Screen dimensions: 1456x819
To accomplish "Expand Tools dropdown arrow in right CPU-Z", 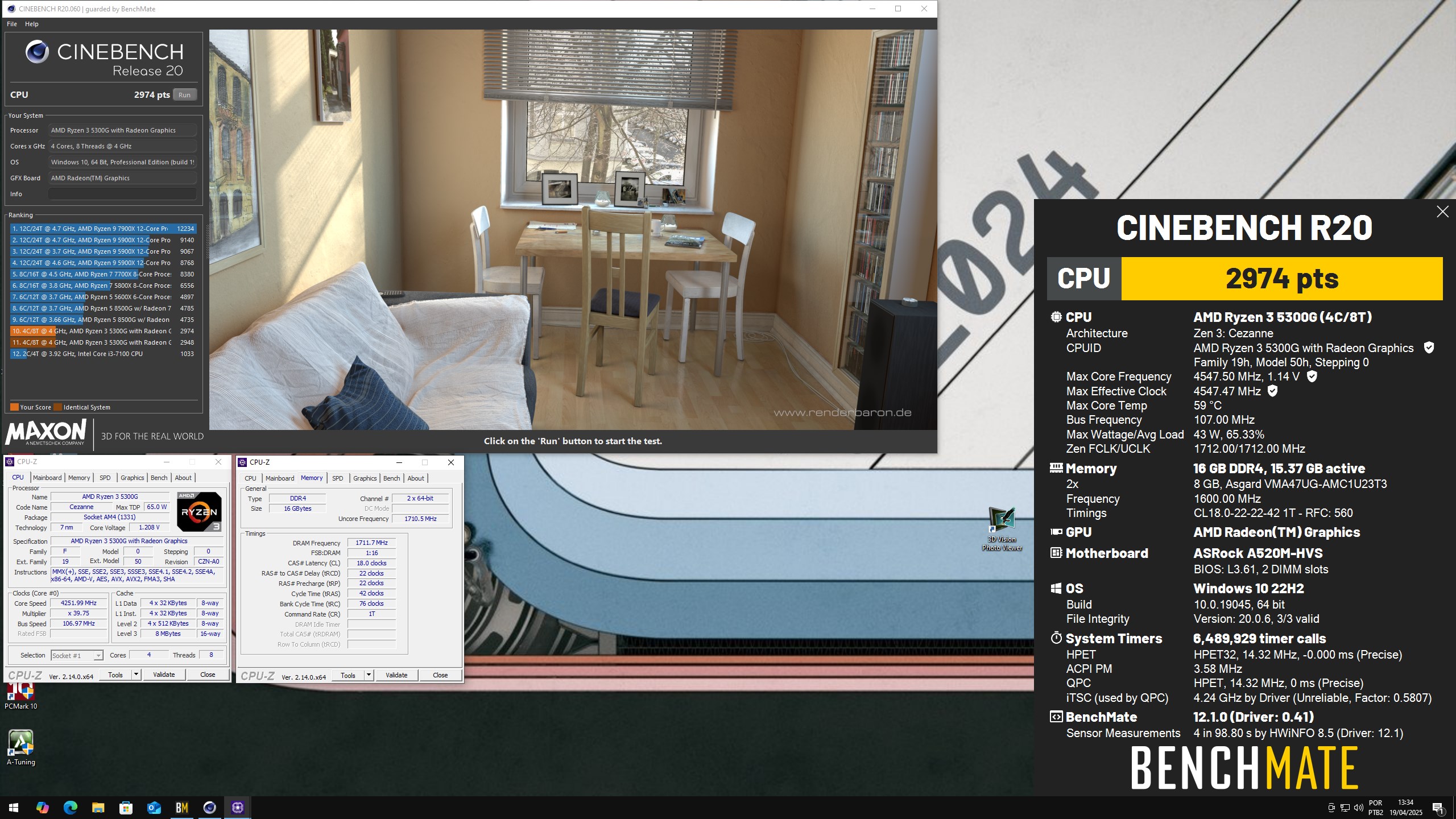I will [369, 675].
